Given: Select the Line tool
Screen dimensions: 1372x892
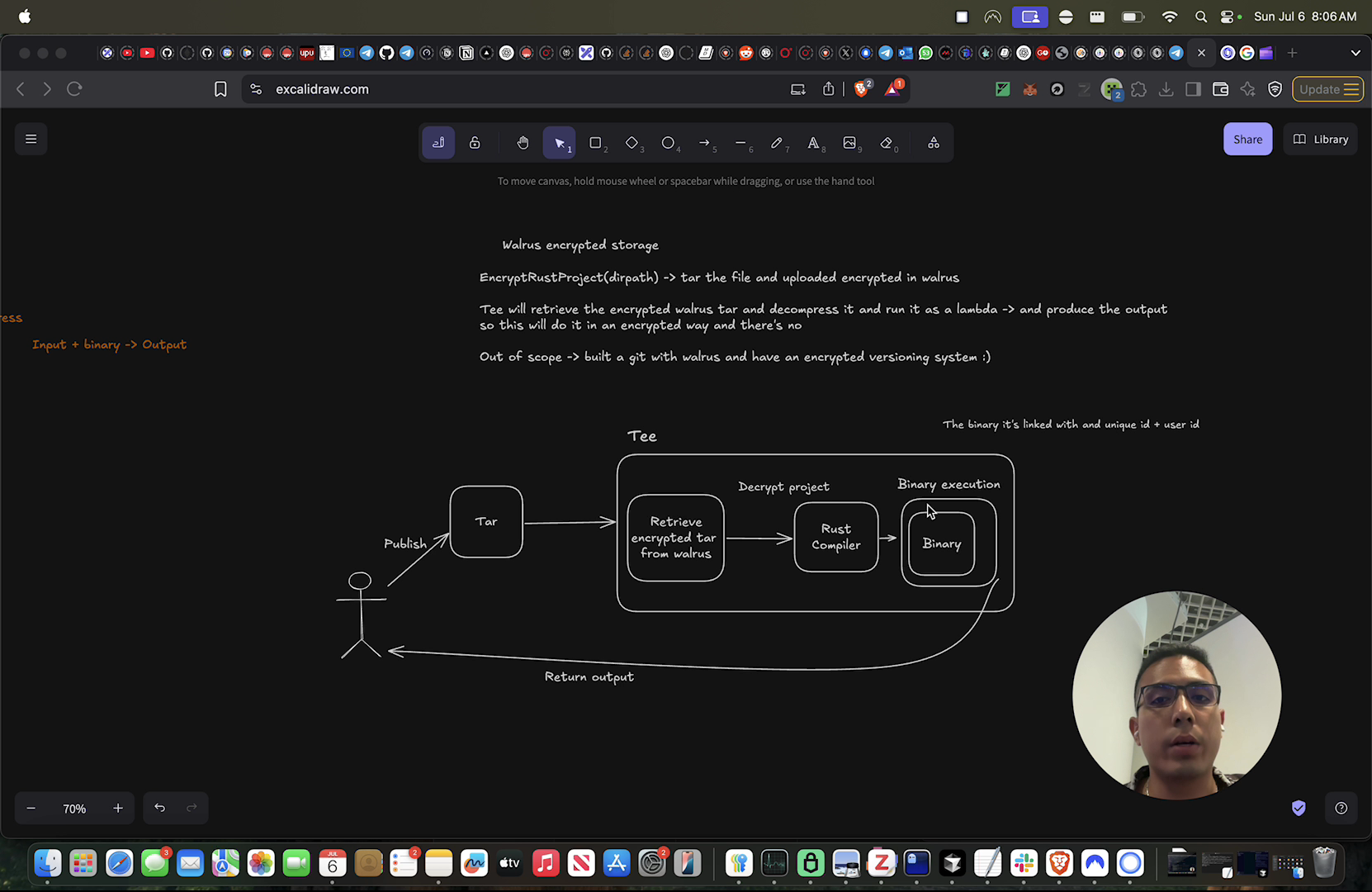Looking at the screenshot, I should pos(741,143).
